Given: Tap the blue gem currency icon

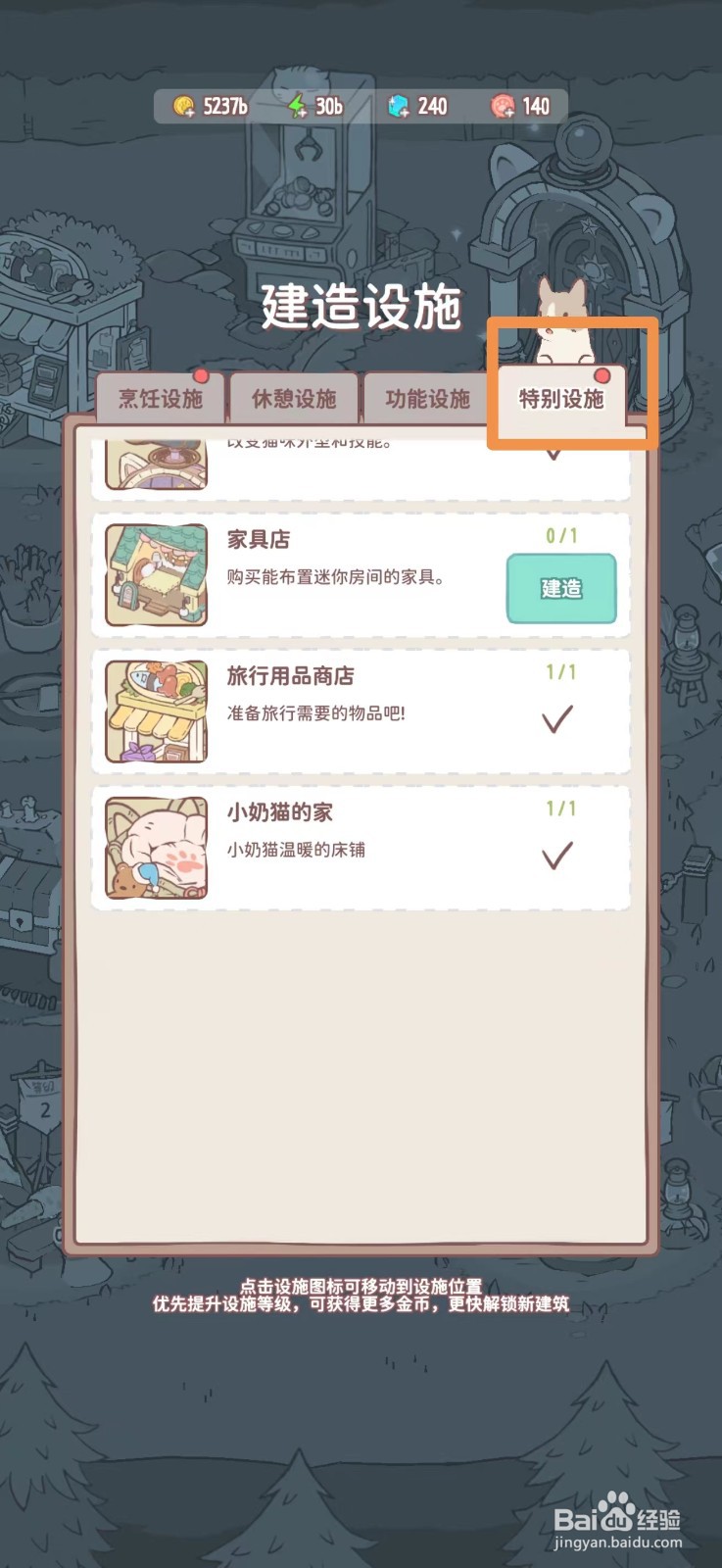Looking at the screenshot, I should [399, 106].
